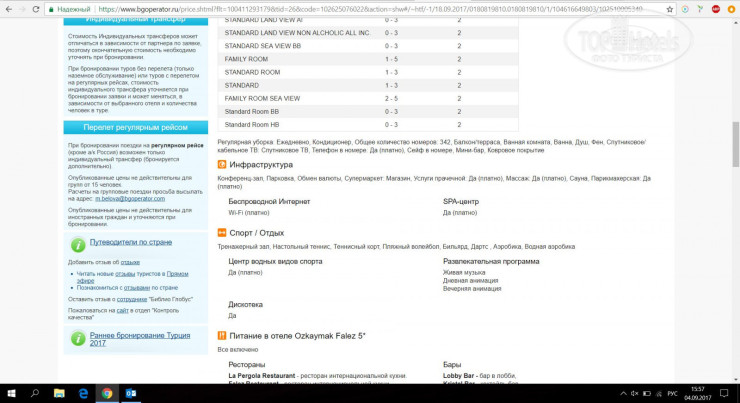
Task: Click the orange Инфраструктура section icon
Action: (x=221, y=164)
